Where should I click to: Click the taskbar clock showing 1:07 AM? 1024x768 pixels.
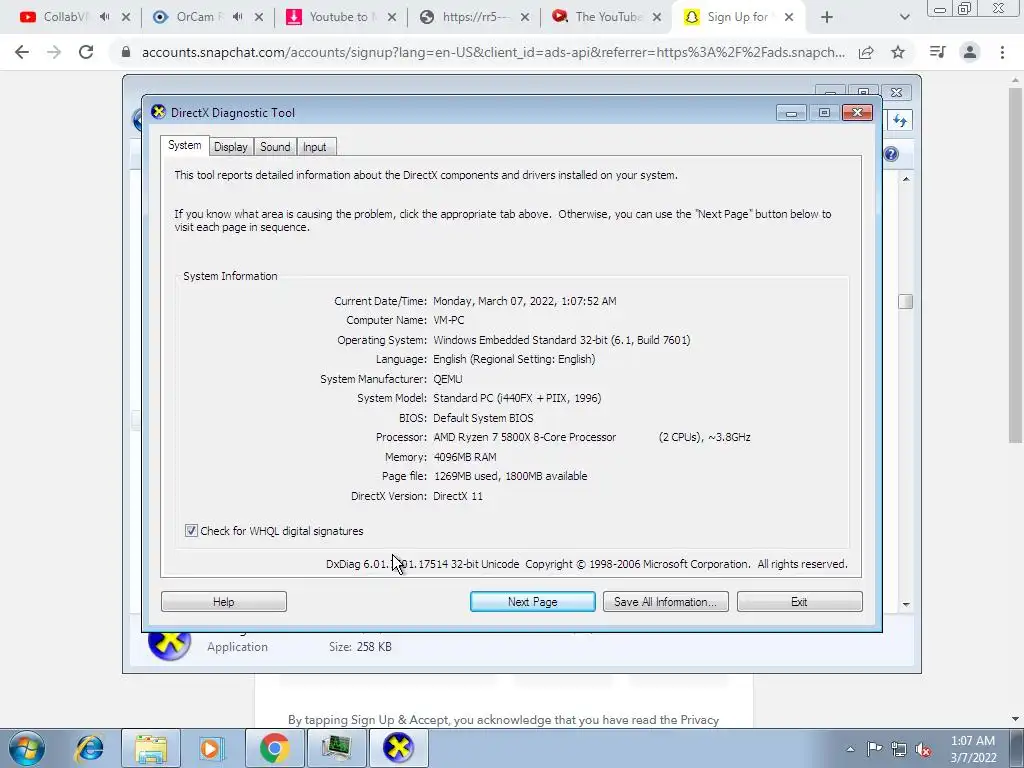click(972, 749)
